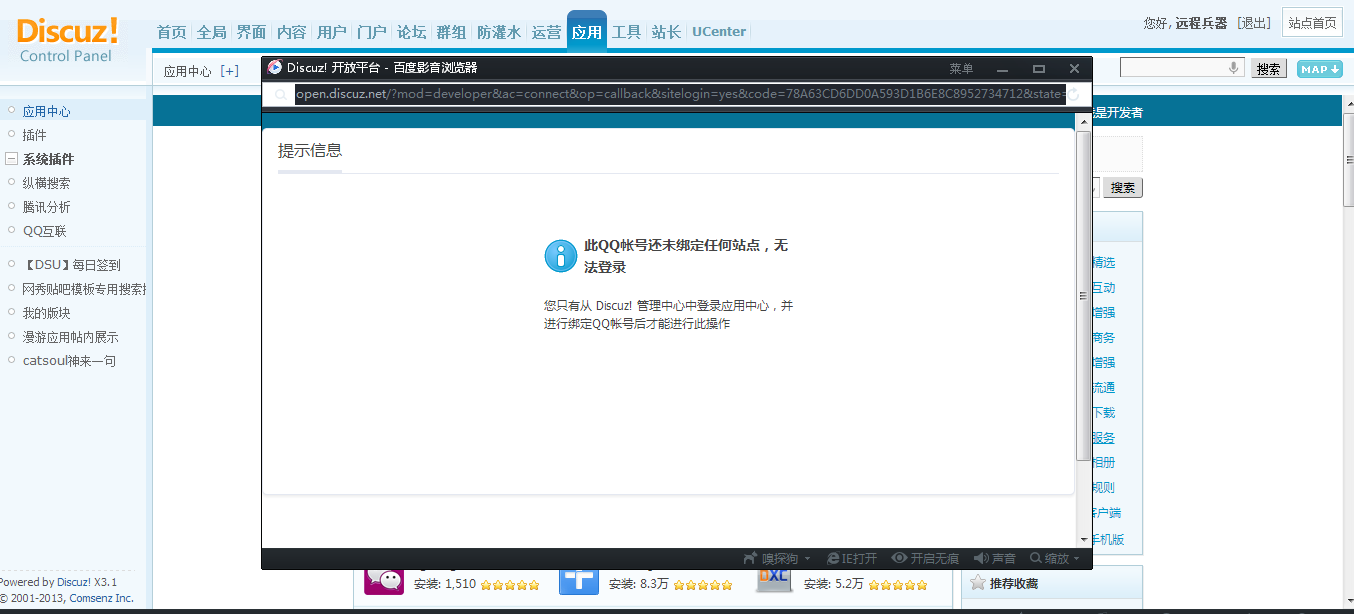Click the 搜索 button in the app center

pyautogui.click(x=1123, y=187)
